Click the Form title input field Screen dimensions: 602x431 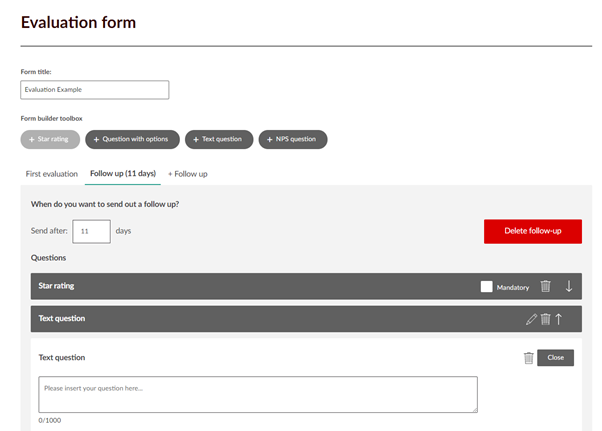95,90
